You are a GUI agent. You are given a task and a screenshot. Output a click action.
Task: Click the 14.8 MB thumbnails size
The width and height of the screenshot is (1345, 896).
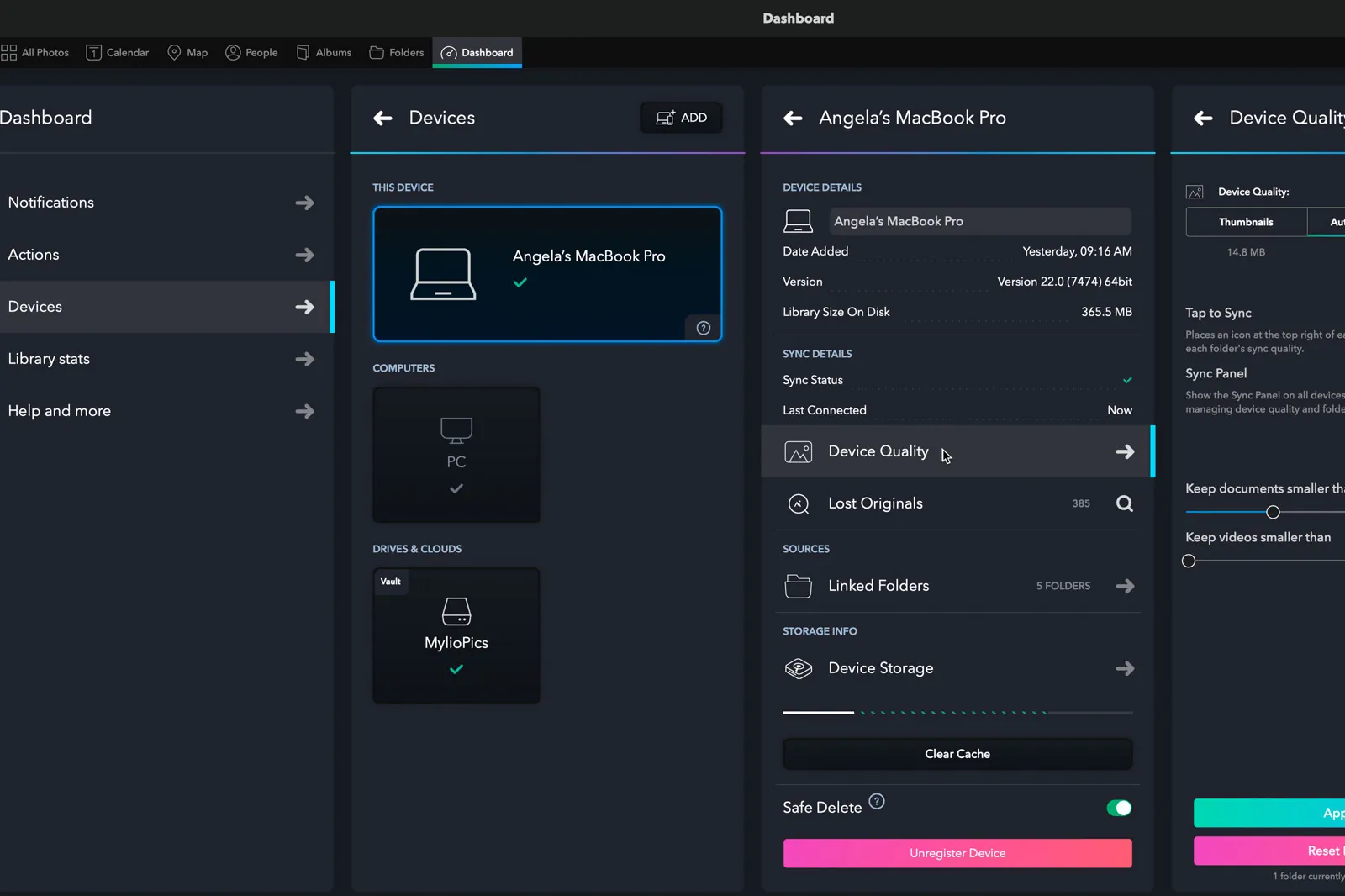1245,252
